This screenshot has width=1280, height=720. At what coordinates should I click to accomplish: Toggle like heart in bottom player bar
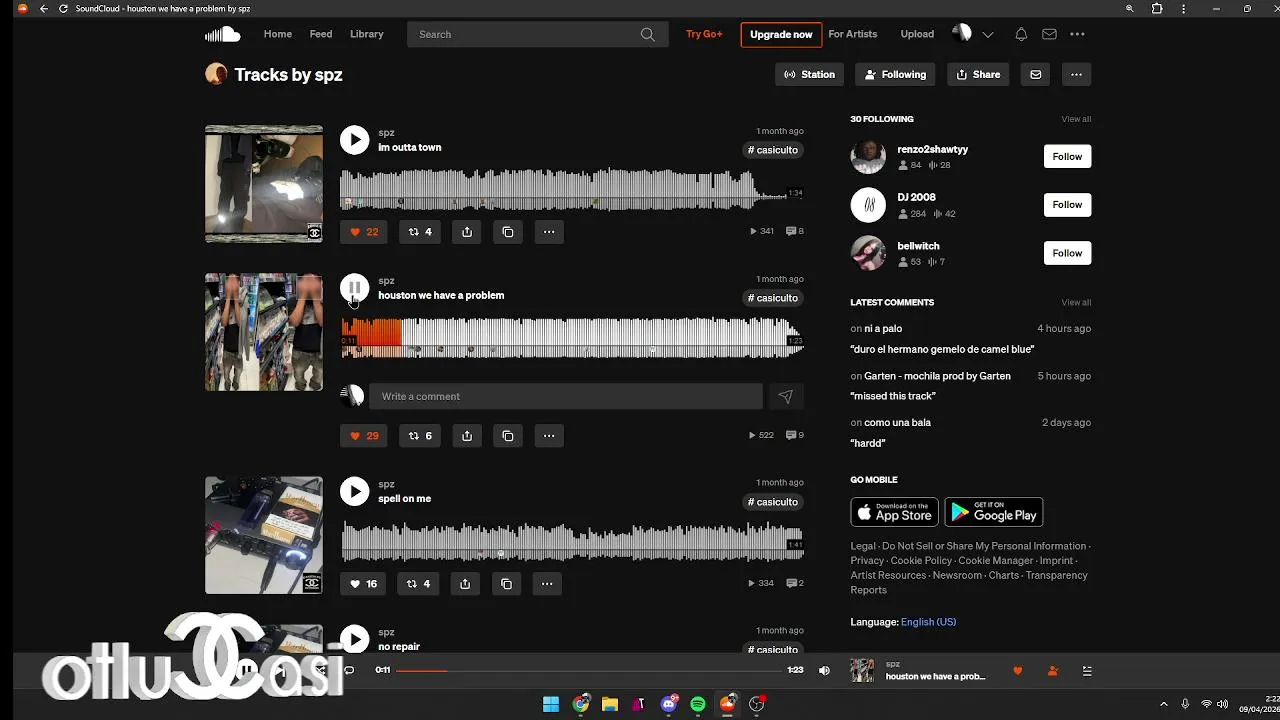(x=1018, y=671)
